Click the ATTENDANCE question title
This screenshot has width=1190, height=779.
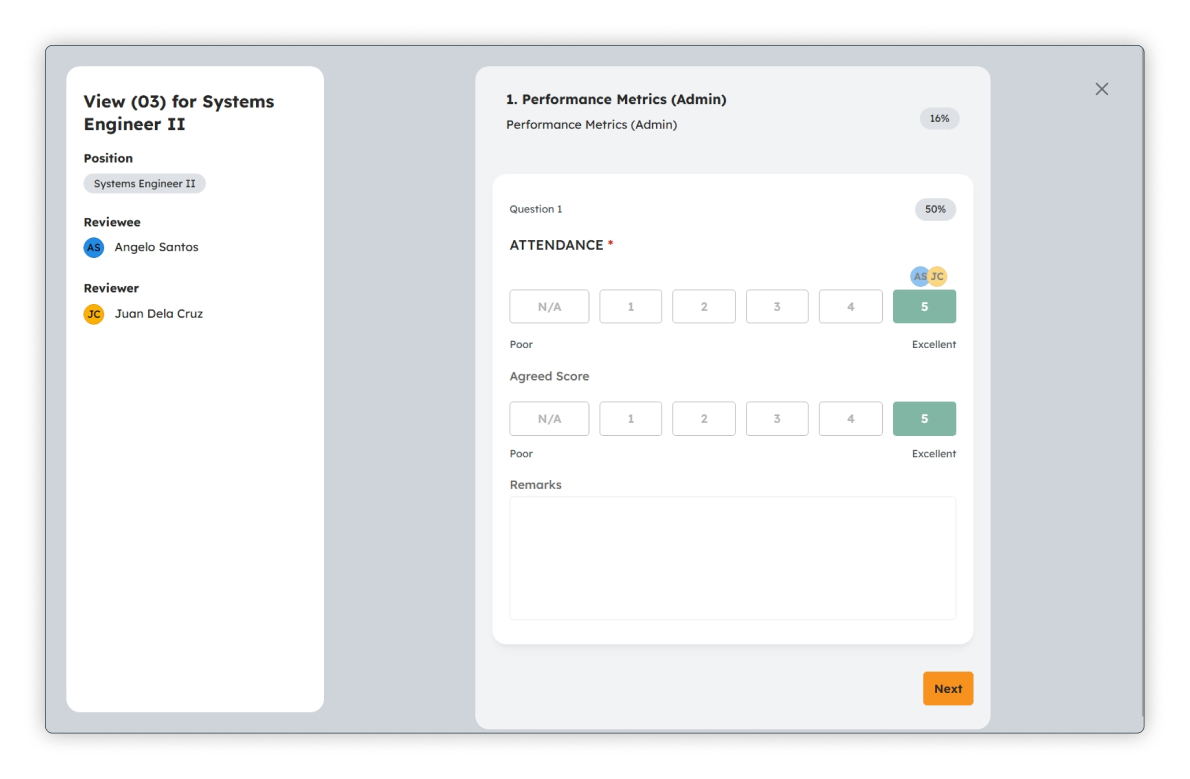point(556,245)
